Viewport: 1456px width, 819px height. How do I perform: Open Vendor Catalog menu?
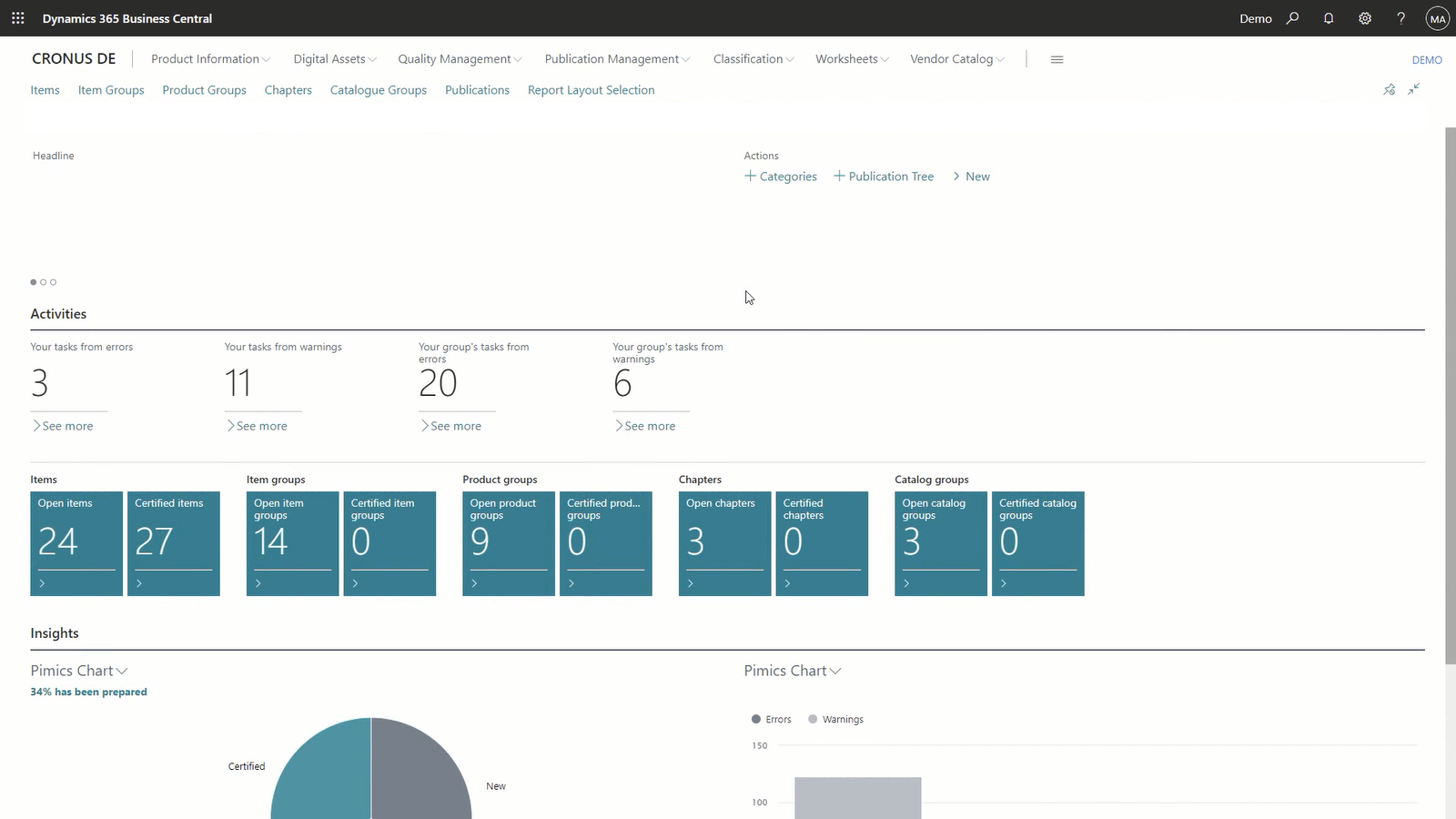tap(957, 59)
